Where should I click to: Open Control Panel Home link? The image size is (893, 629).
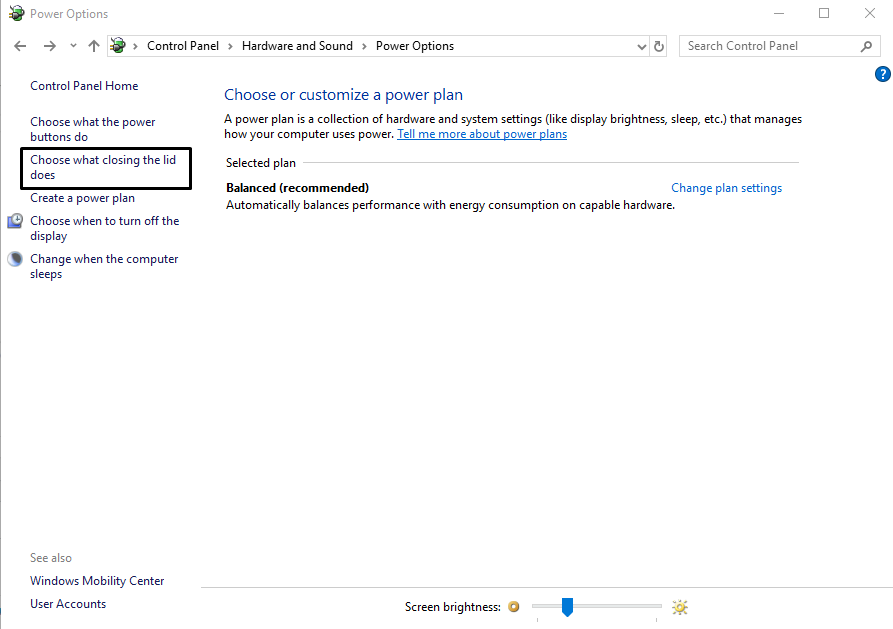click(84, 86)
